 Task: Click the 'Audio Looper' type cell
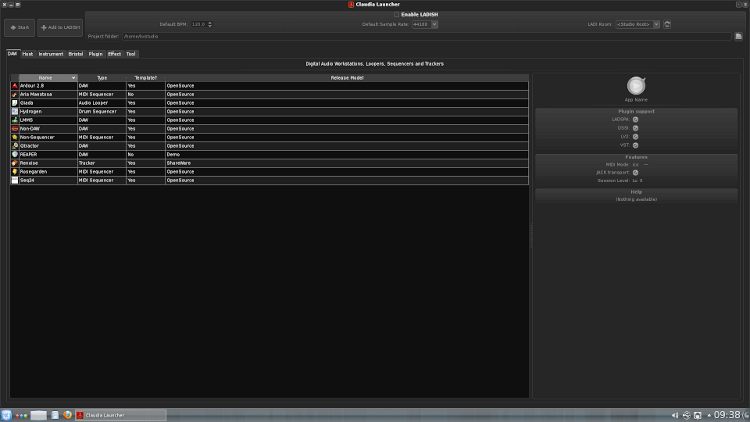pyautogui.click(x=102, y=103)
